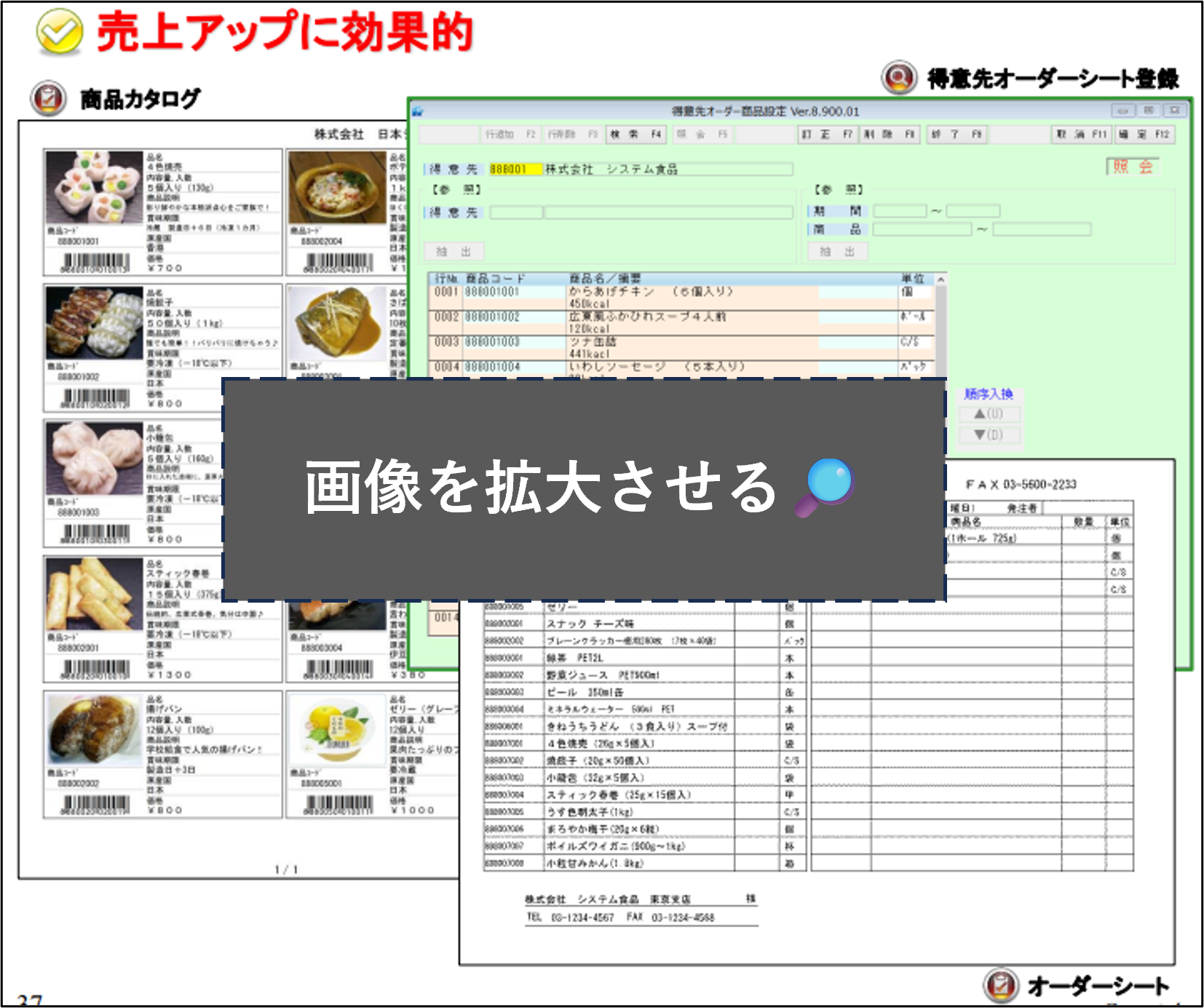Click the 期間 start date field
The image size is (1204, 1008).
[900, 211]
